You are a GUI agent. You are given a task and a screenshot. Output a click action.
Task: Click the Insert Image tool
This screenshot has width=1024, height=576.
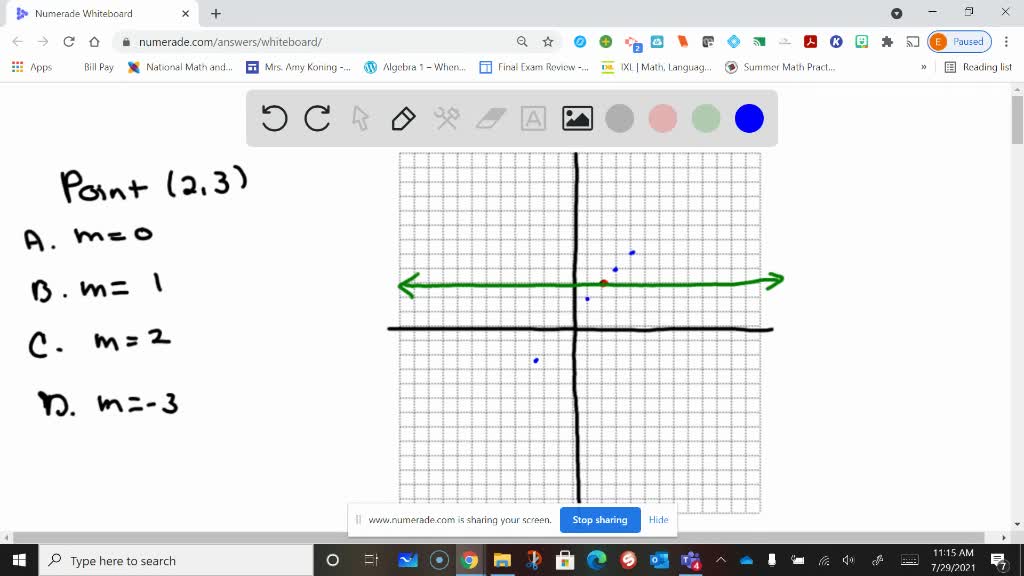tap(575, 118)
